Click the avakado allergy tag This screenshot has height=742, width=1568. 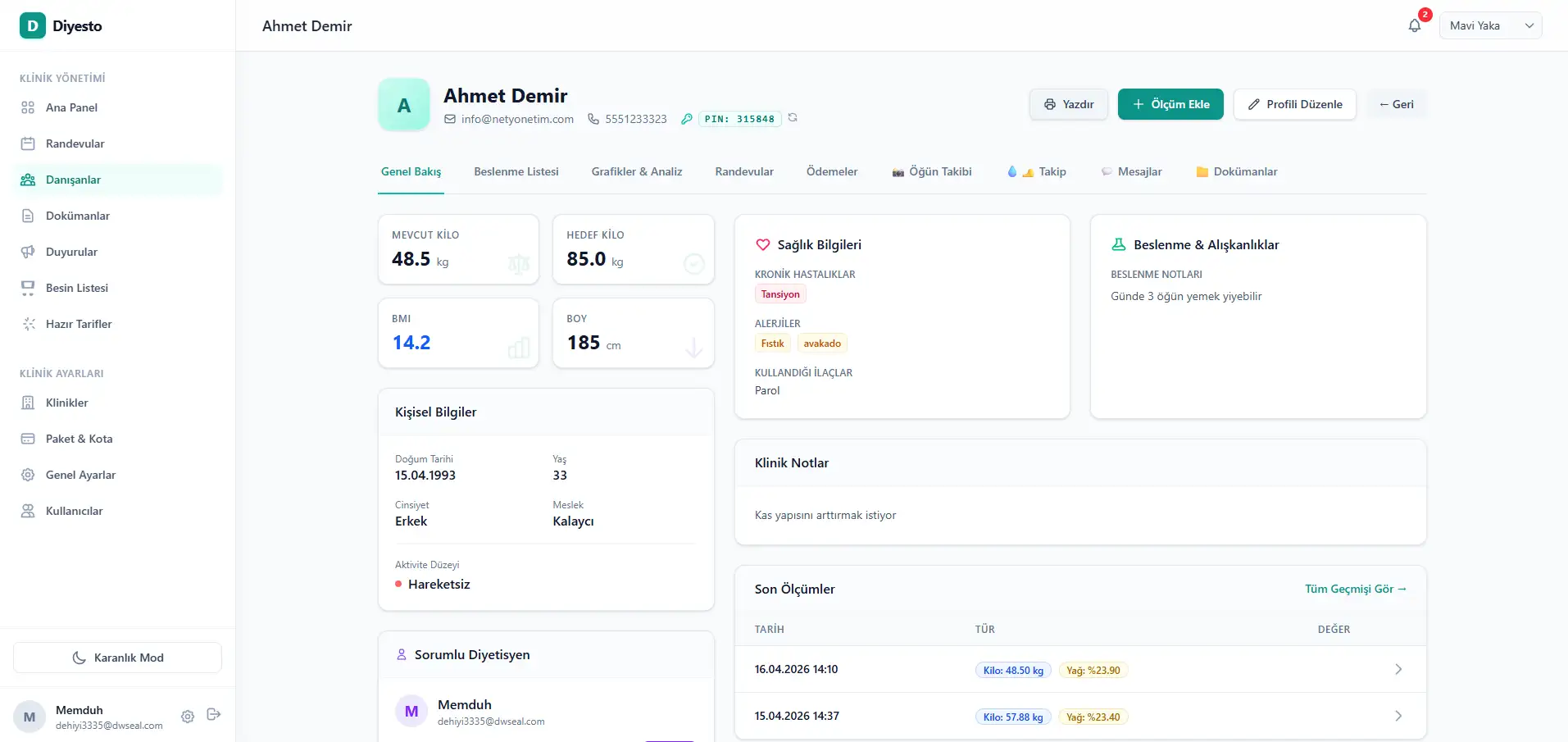click(822, 344)
